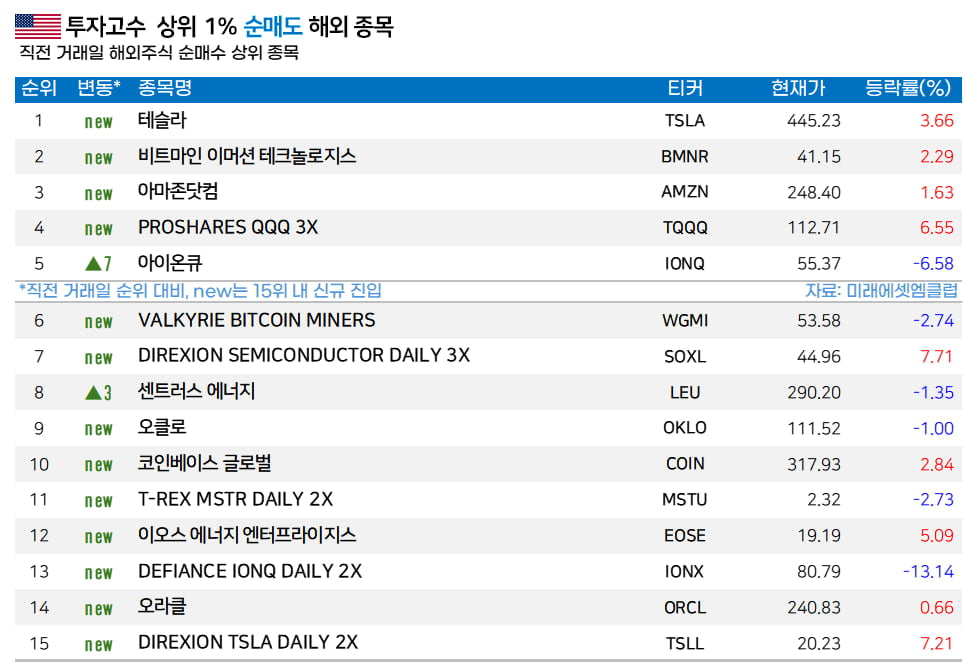This screenshot has height=663, width=964.
Task: Click the 현재가 column header
Action: [x=798, y=88]
